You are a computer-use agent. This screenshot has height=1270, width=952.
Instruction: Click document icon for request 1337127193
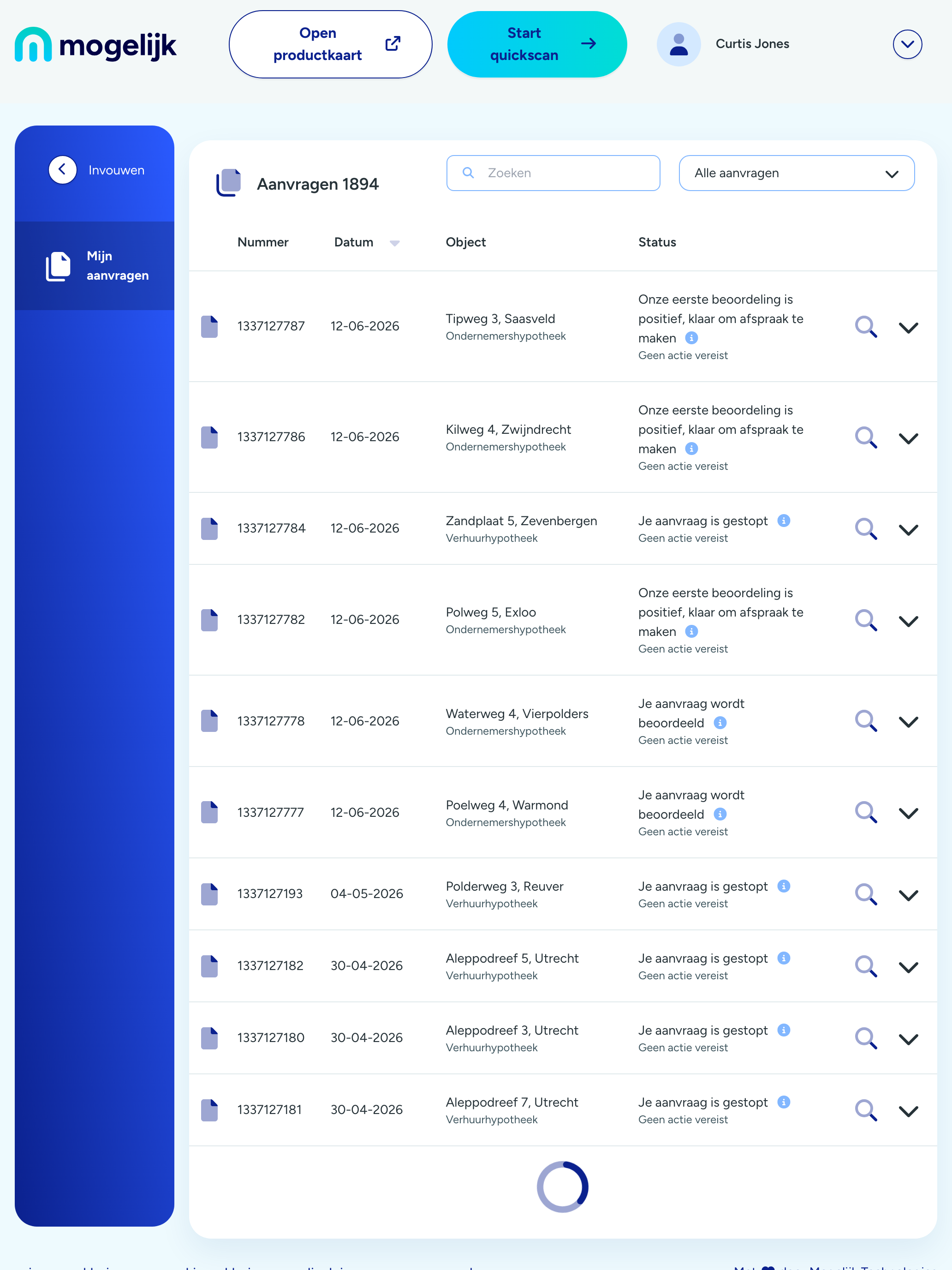209,894
